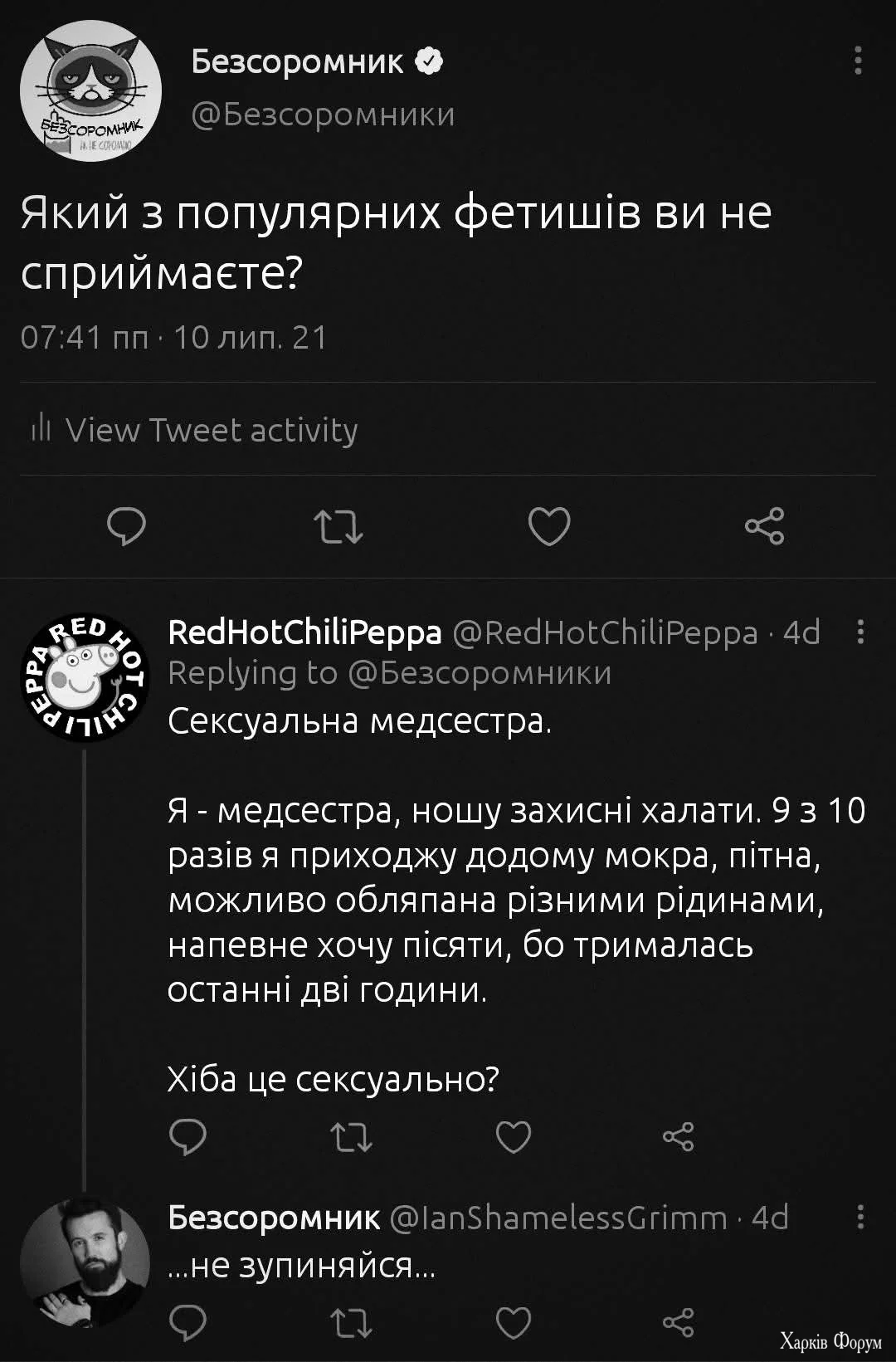Open more options on RedHotChiliPeppa's reply

860,632
